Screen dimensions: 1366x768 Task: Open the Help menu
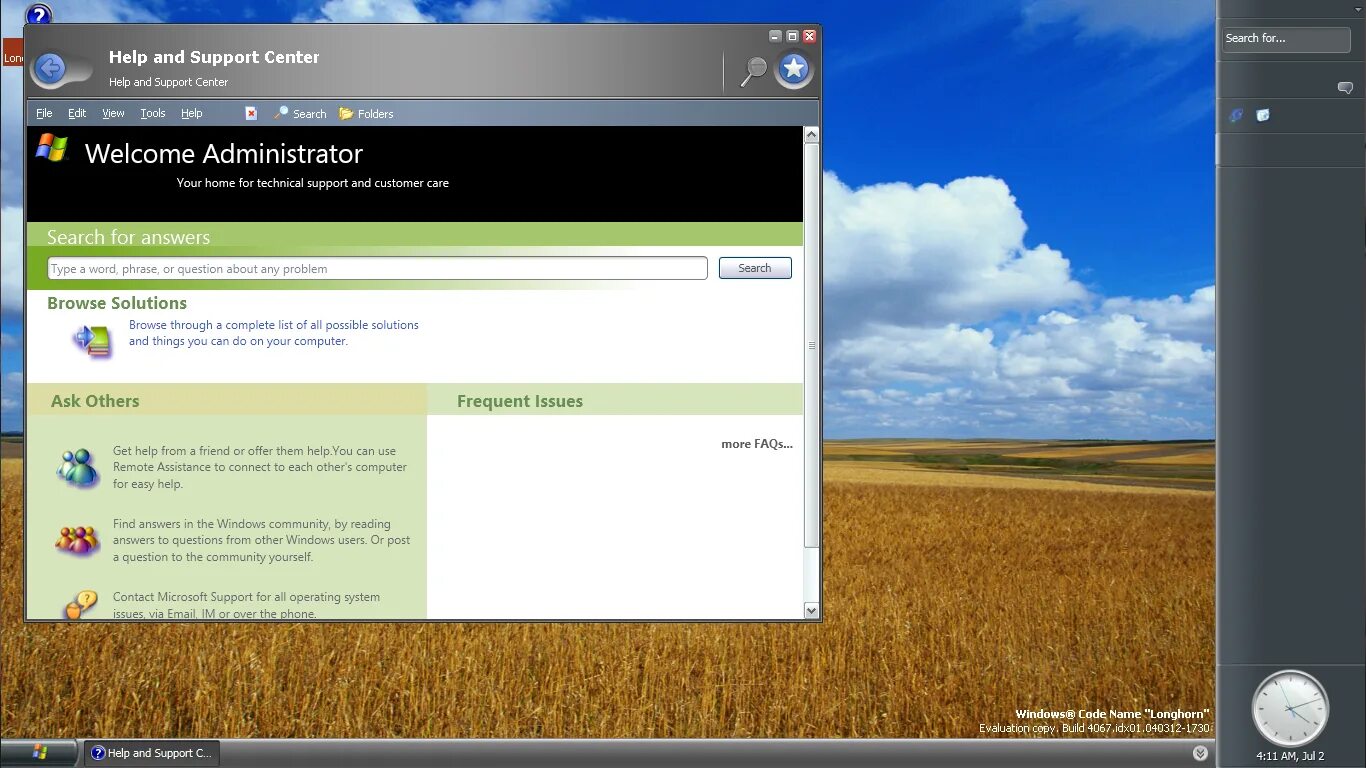[x=191, y=113]
